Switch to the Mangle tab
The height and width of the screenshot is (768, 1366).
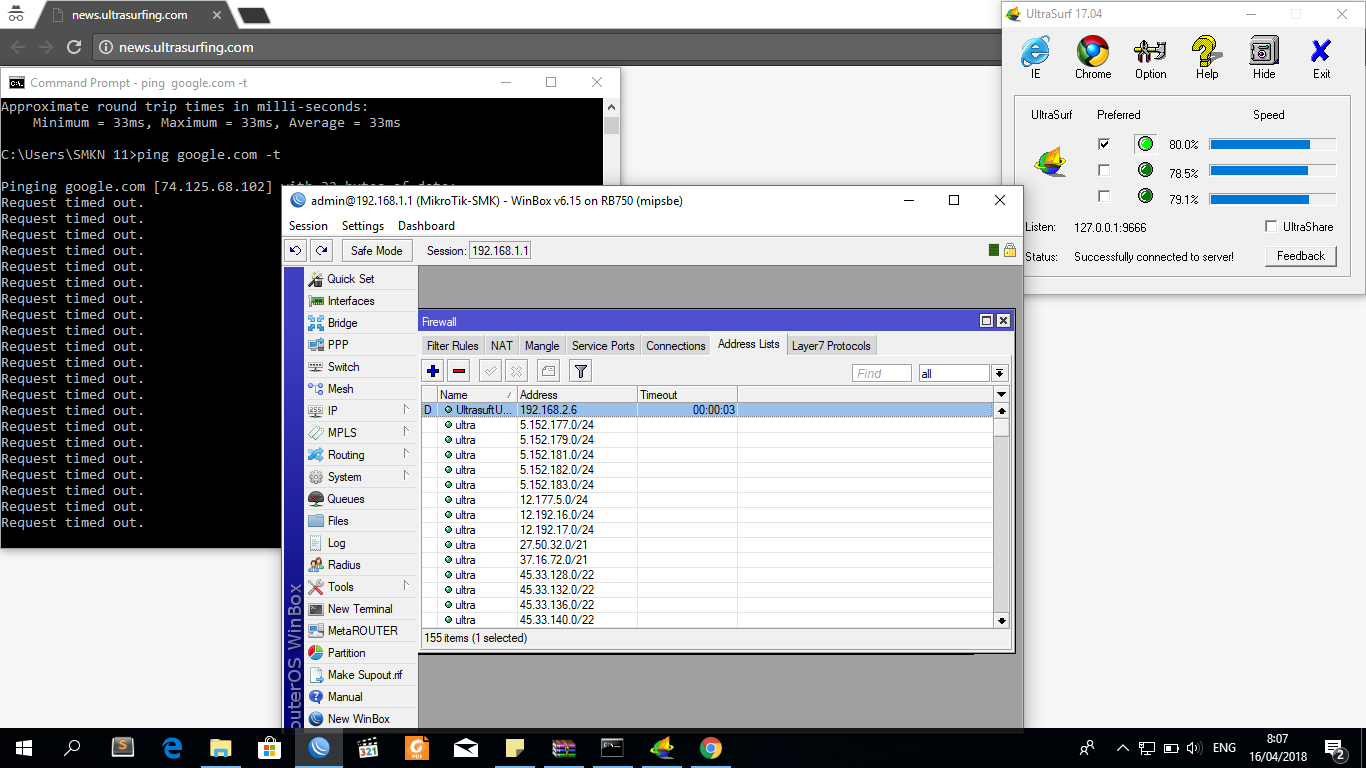tap(542, 346)
